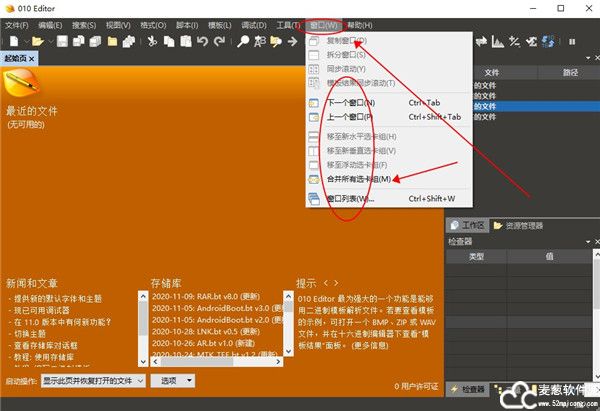The image size is (600, 411).
Task: Click the Cut scissors icon
Action: point(152,41)
